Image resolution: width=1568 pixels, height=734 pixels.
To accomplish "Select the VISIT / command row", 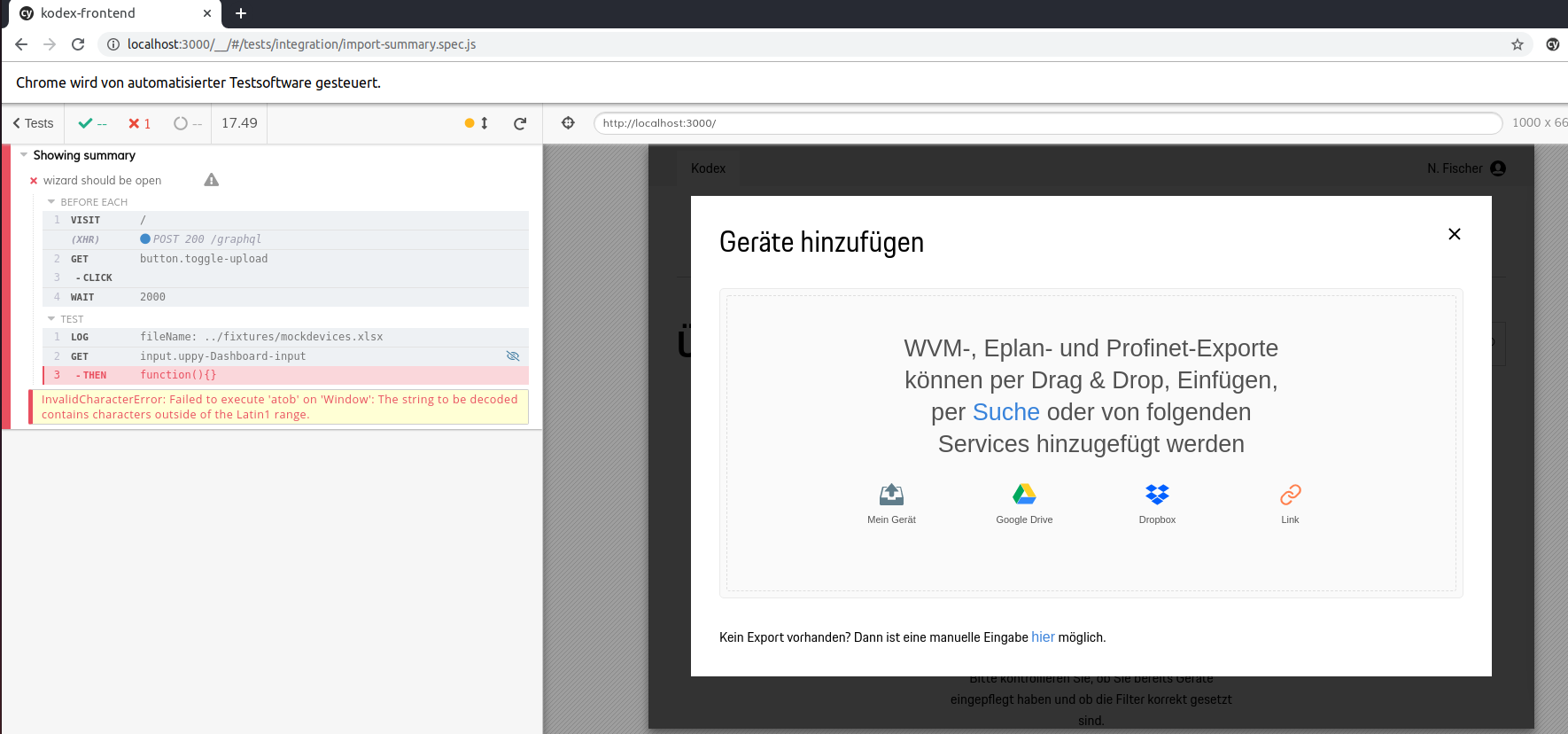I will (x=285, y=220).
